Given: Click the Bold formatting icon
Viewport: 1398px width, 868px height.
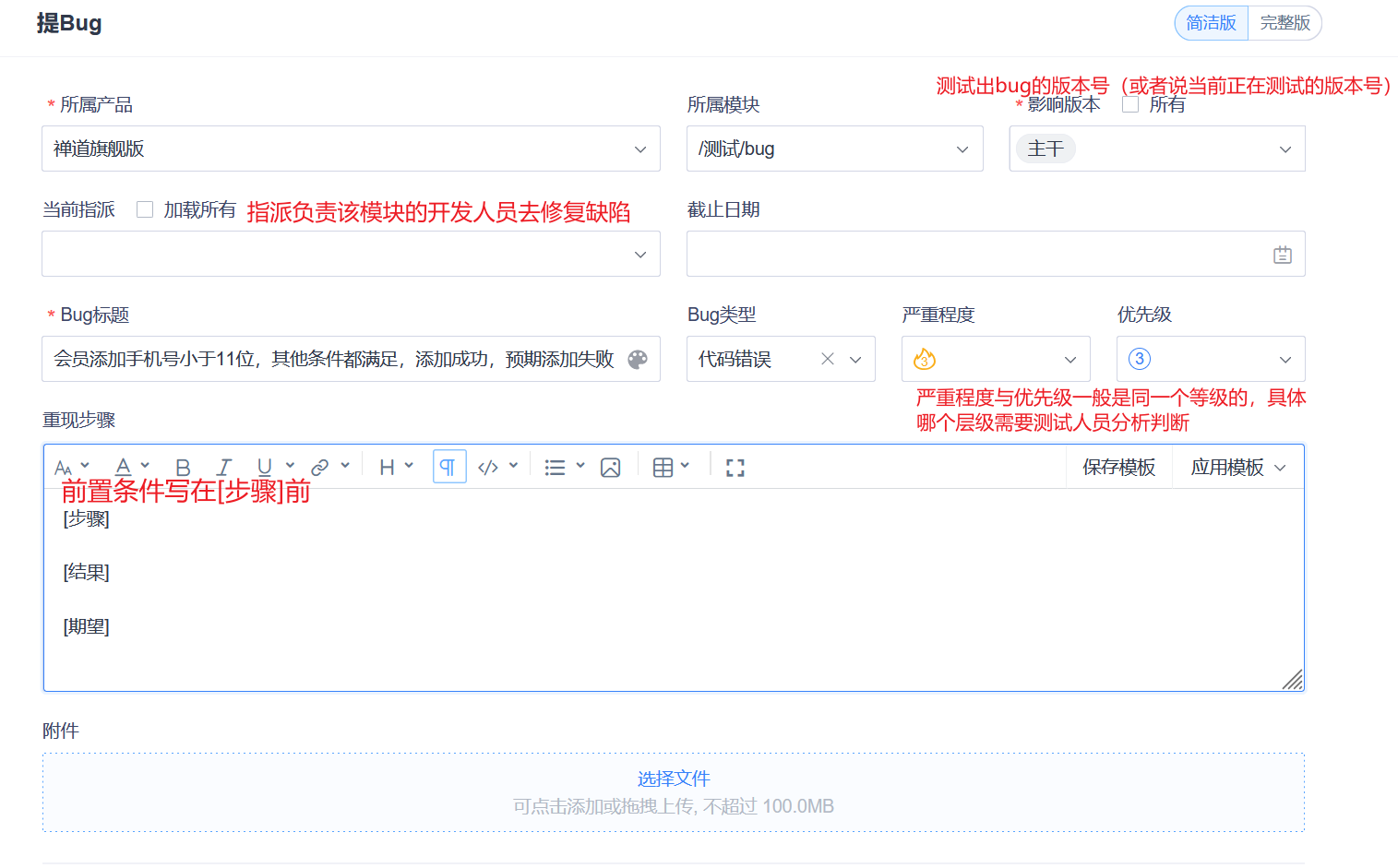Looking at the screenshot, I should (x=183, y=468).
